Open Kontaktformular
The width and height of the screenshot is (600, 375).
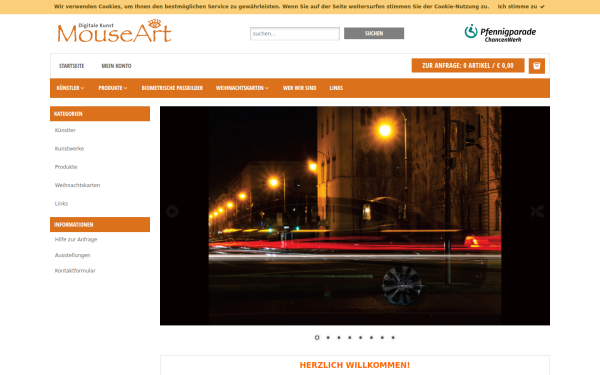75,271
